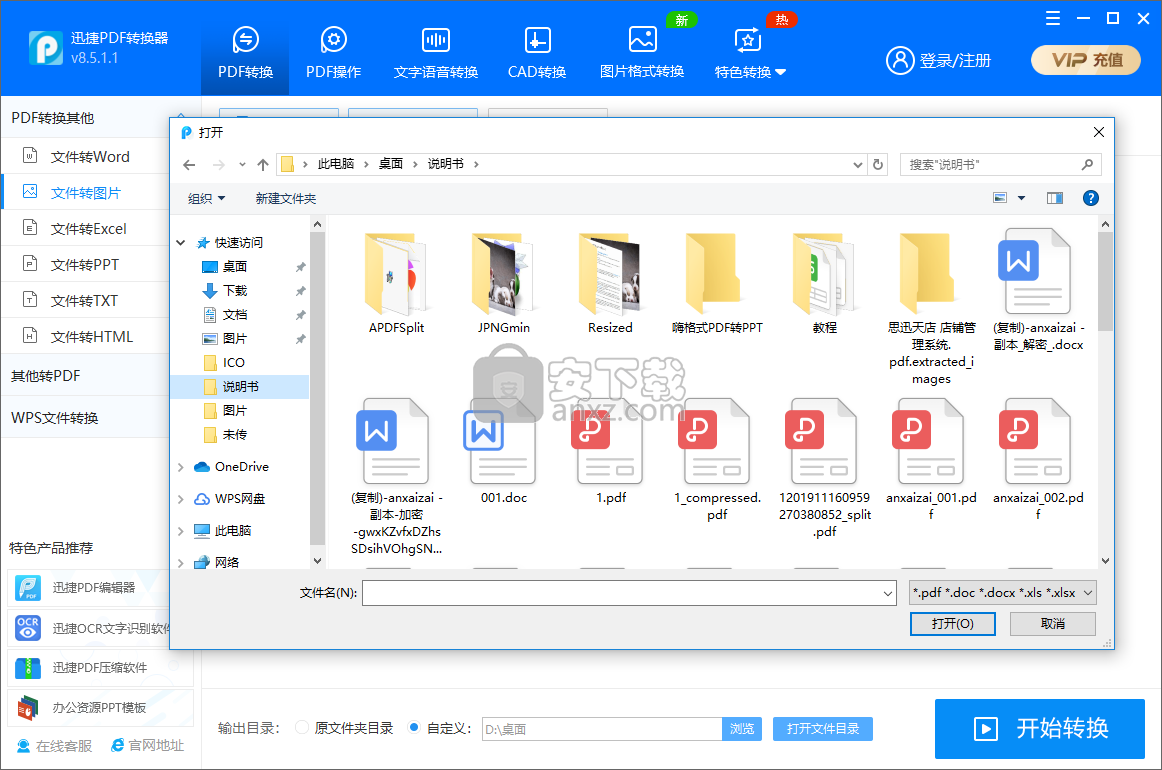The height and width of the screenshot is (770, 1162).
Task: Select the 教程 folder
Action: (824, 284)
